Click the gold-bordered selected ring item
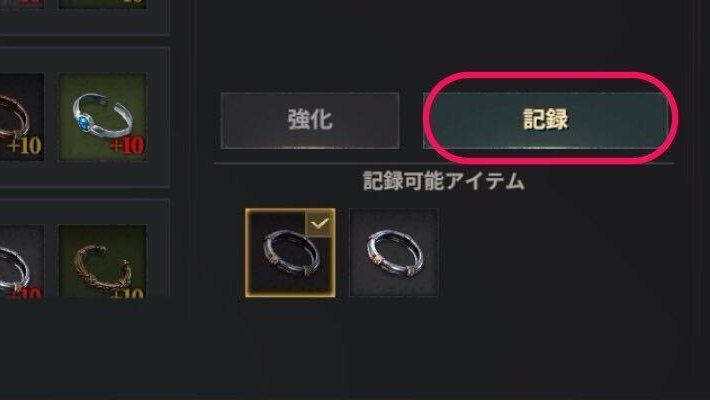Screen dimensions: 710x400 tap(290, 253)
